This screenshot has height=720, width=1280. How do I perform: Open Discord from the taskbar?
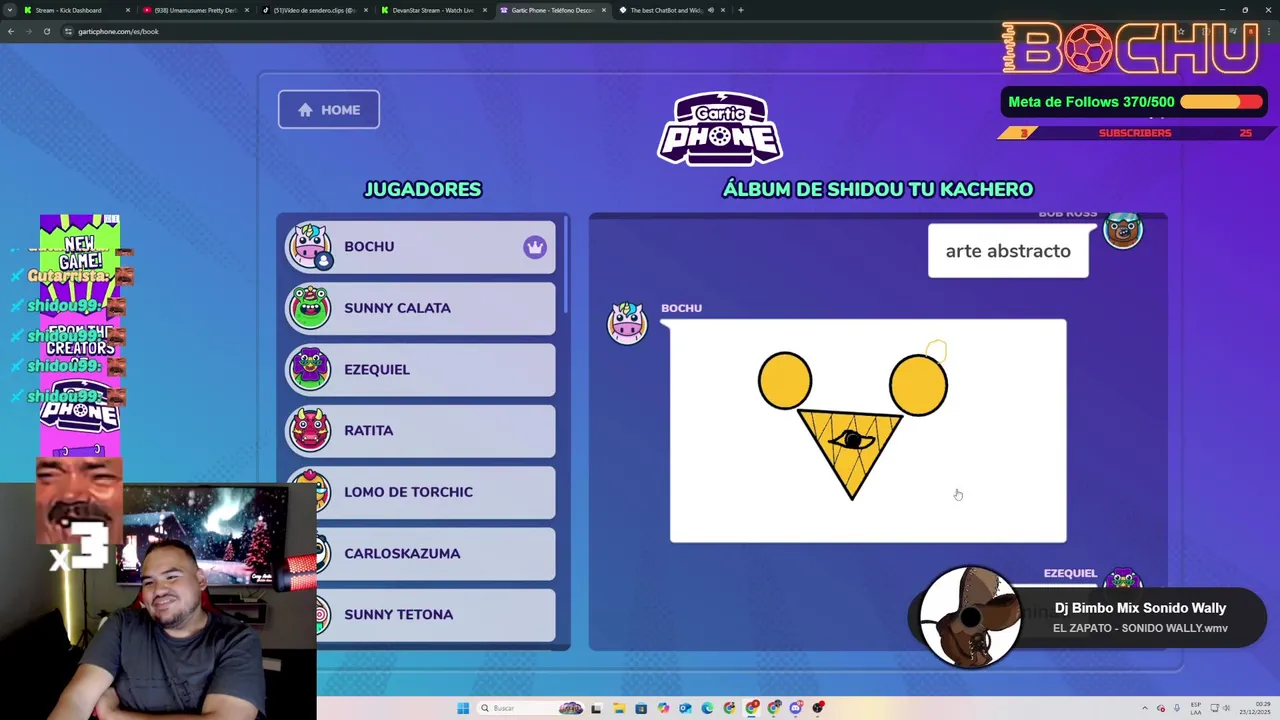796,708
